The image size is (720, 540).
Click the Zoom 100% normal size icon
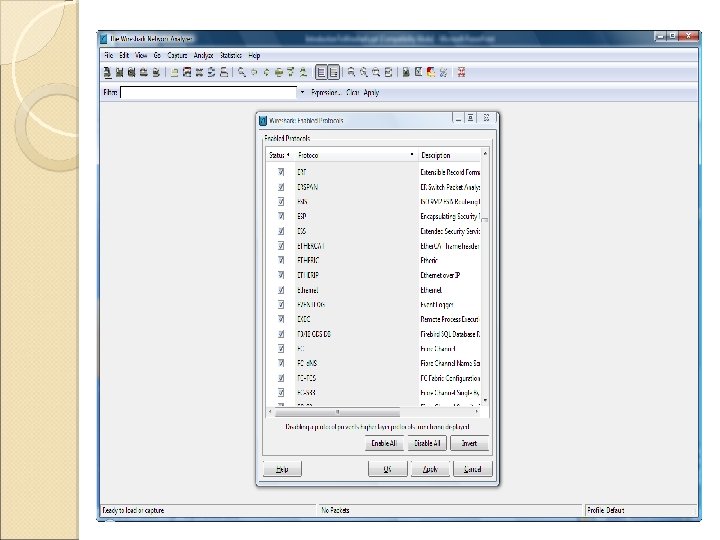(x=376, y=73)
